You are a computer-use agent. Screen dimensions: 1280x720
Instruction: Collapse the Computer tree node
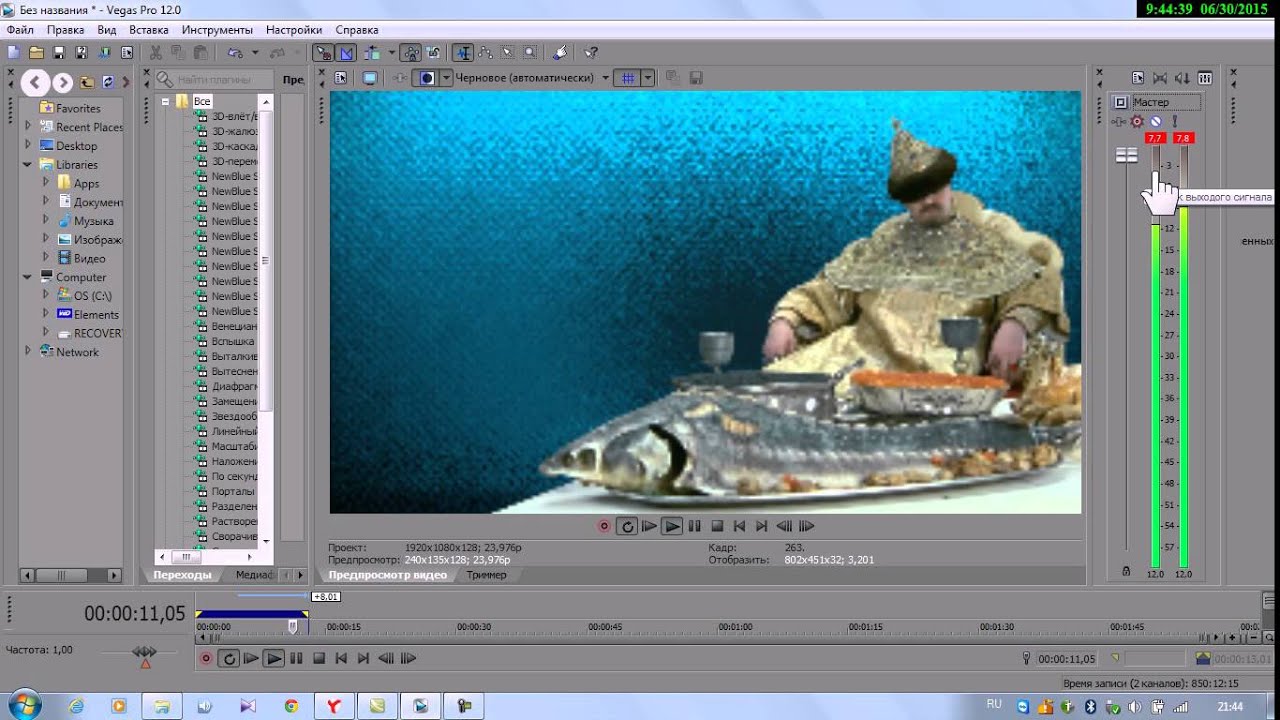[28, 277]
